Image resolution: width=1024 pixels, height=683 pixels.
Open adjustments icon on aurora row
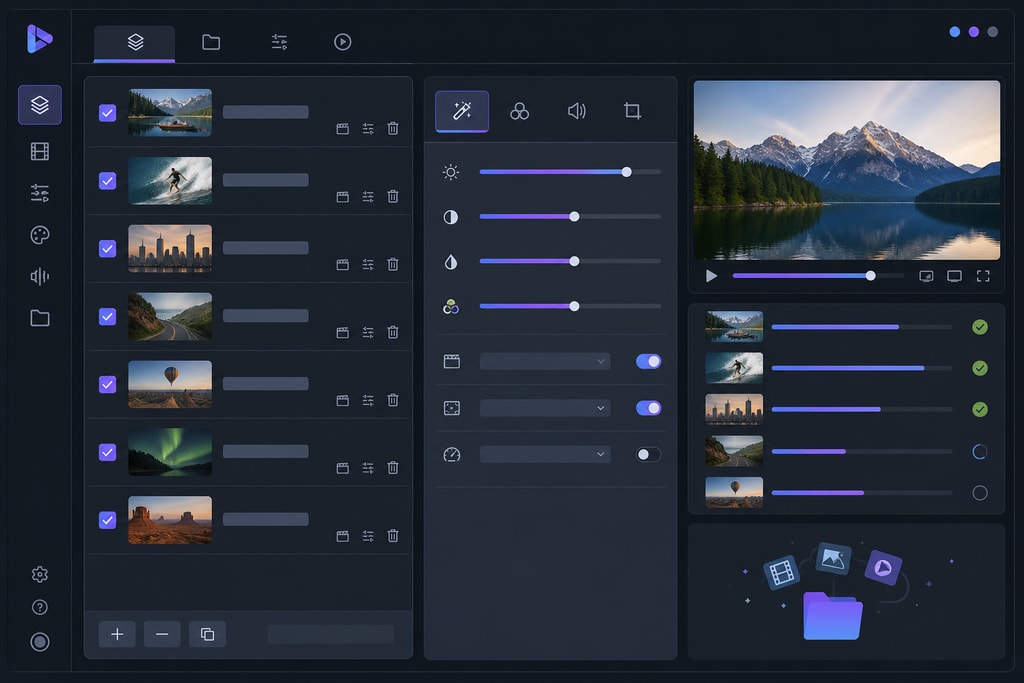pyautogui.click(x=368, y=468)
